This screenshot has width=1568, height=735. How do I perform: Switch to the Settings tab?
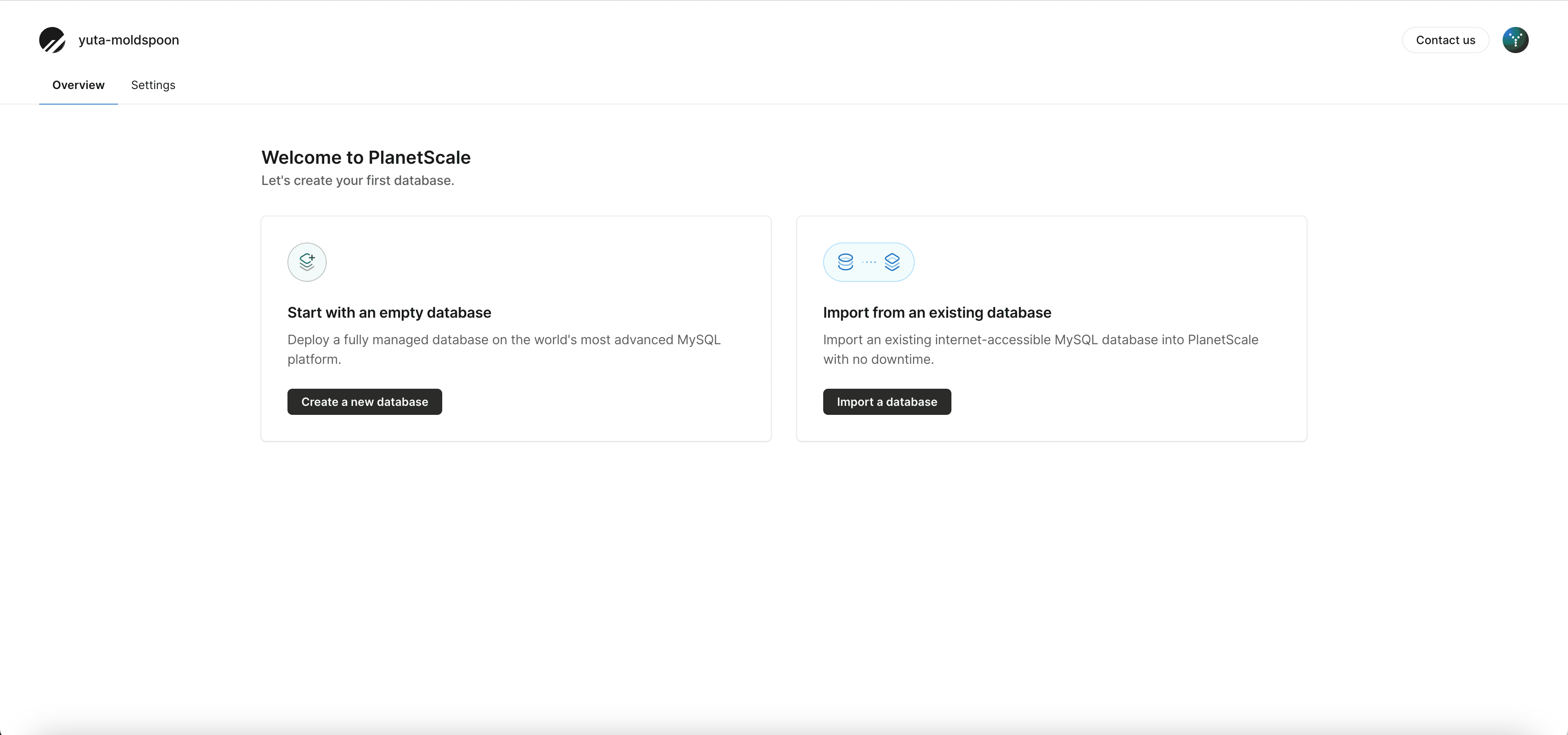click(x=154, y=85)
